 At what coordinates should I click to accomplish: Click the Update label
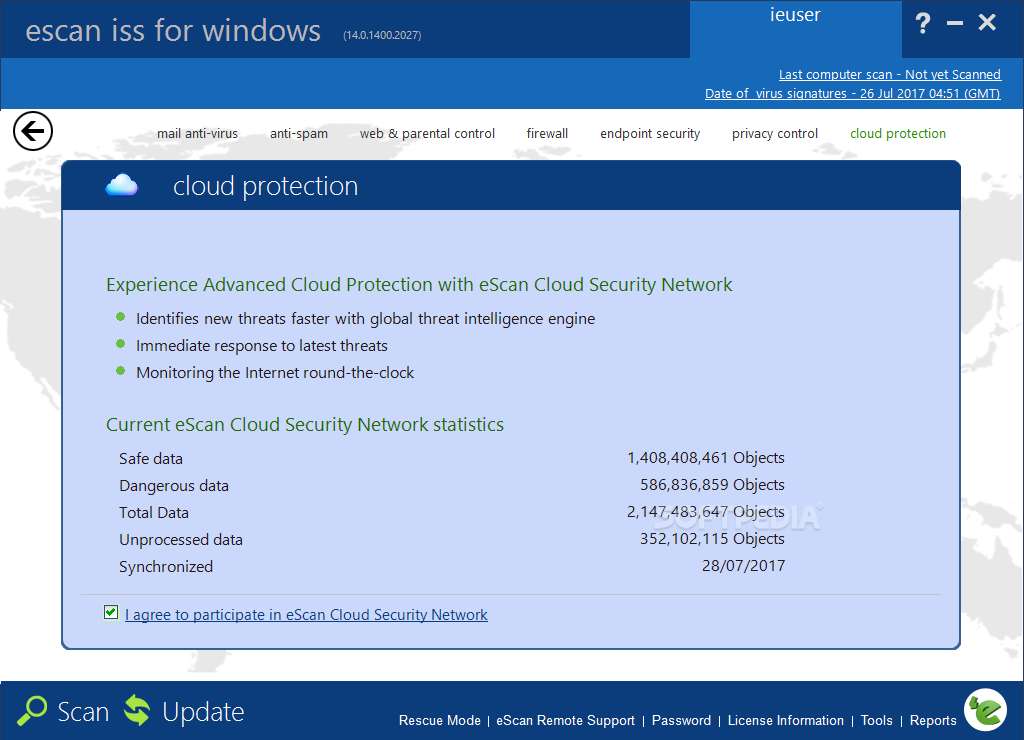point(203,712)
